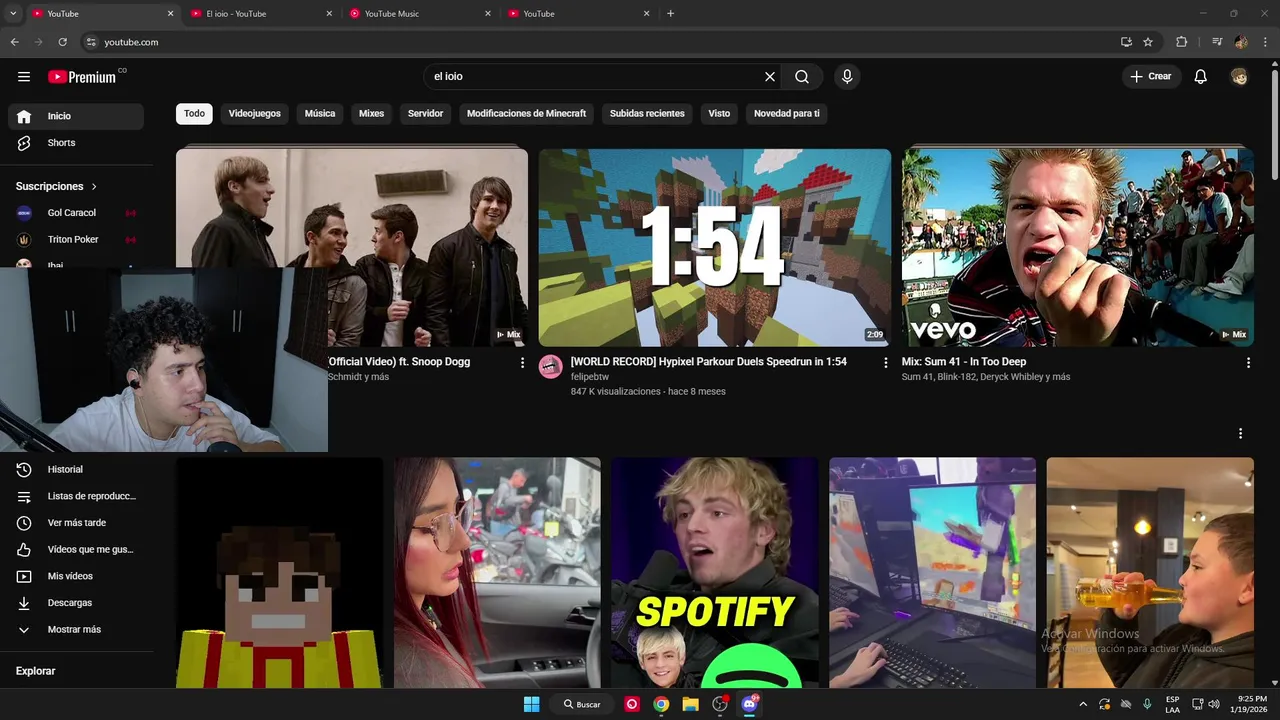1280x720 pixels.
Task: Open Mis videos in the sidebar
Action: click(x=76, y=576)
